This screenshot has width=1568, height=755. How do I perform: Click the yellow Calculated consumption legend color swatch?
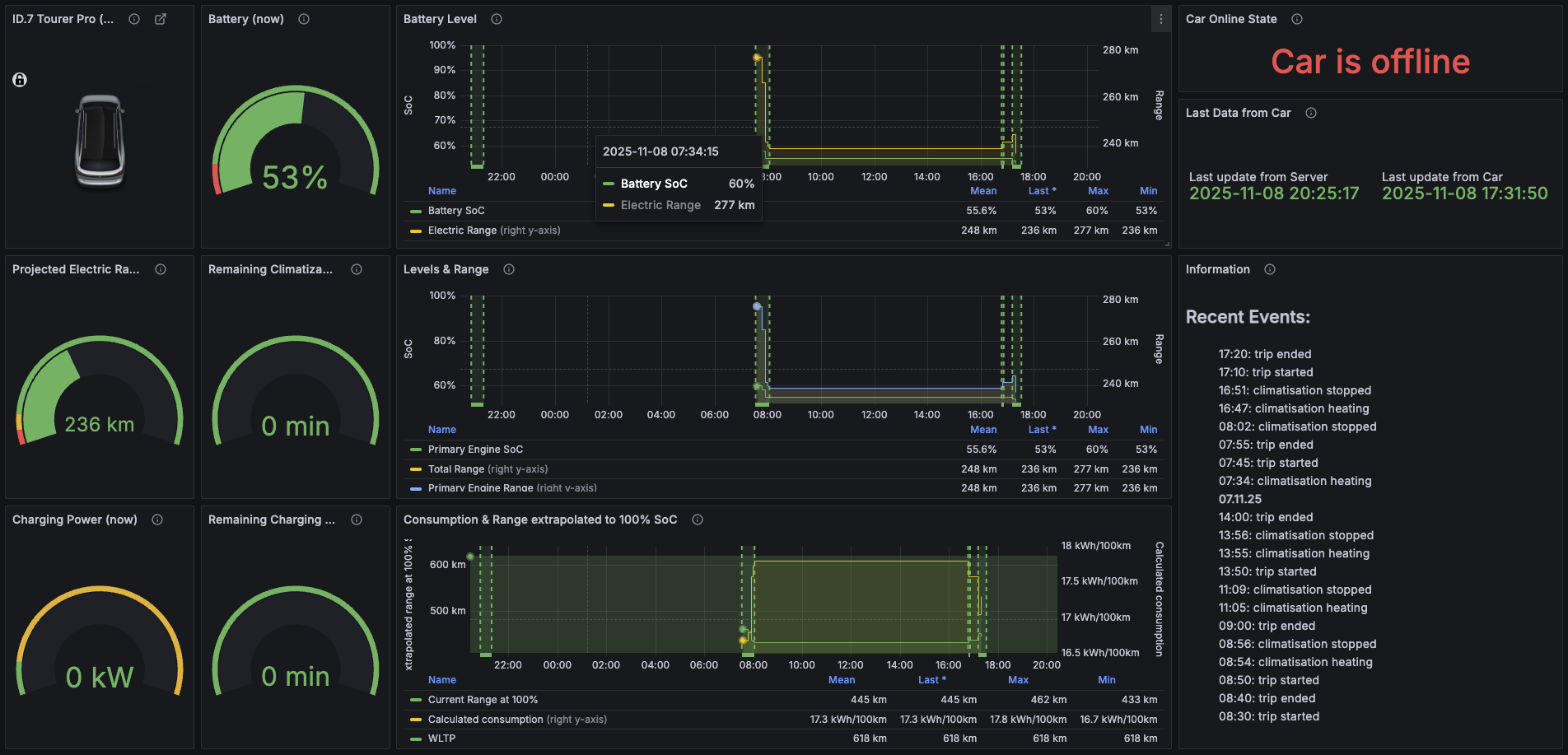(x=416, y=720)
